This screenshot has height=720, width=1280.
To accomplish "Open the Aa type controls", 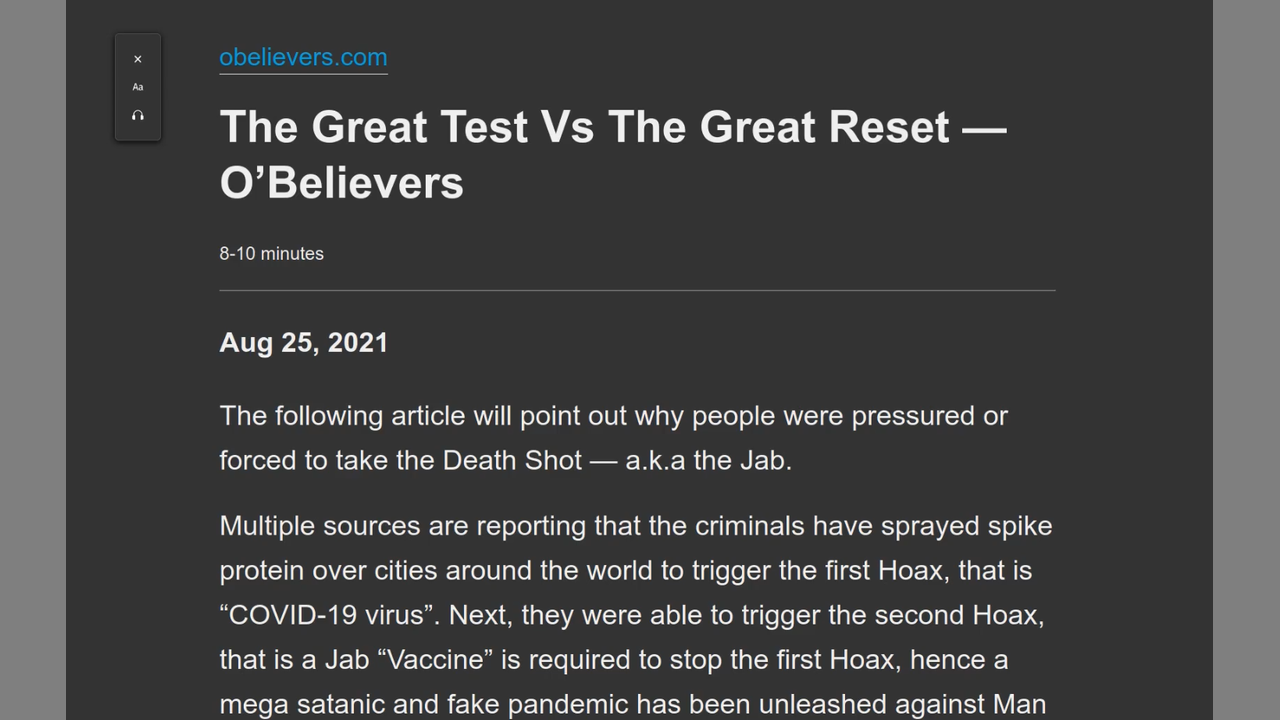I will pos(138,87).
